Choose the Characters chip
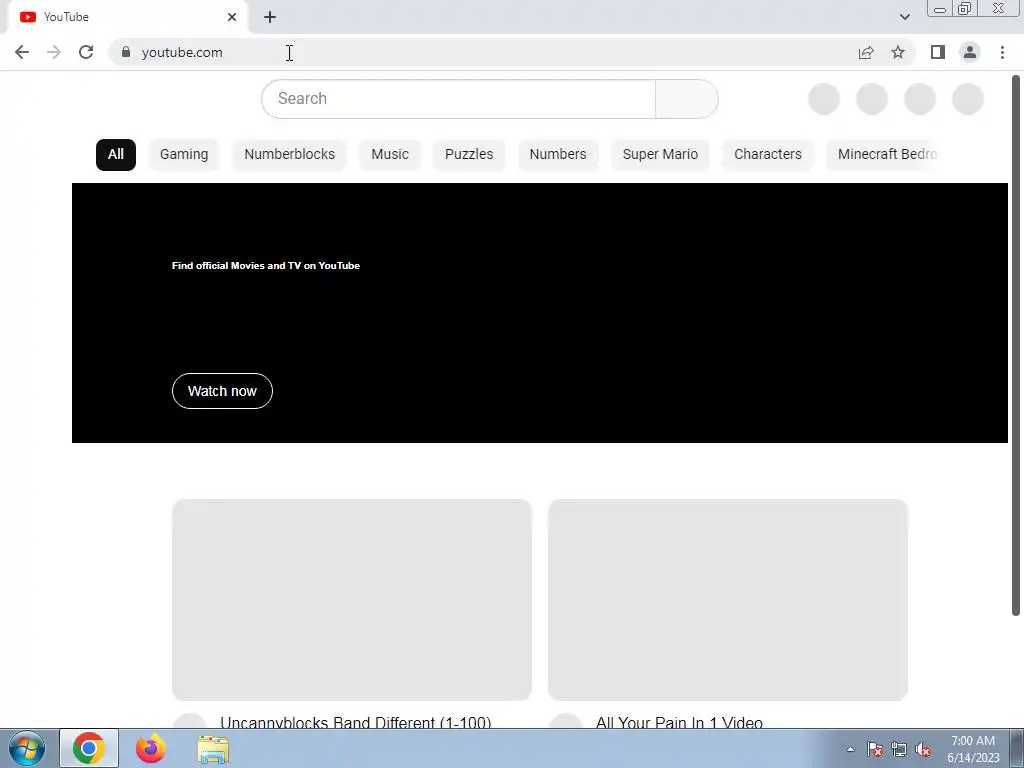Viewport: 1024px width, 768px height. 768,155
